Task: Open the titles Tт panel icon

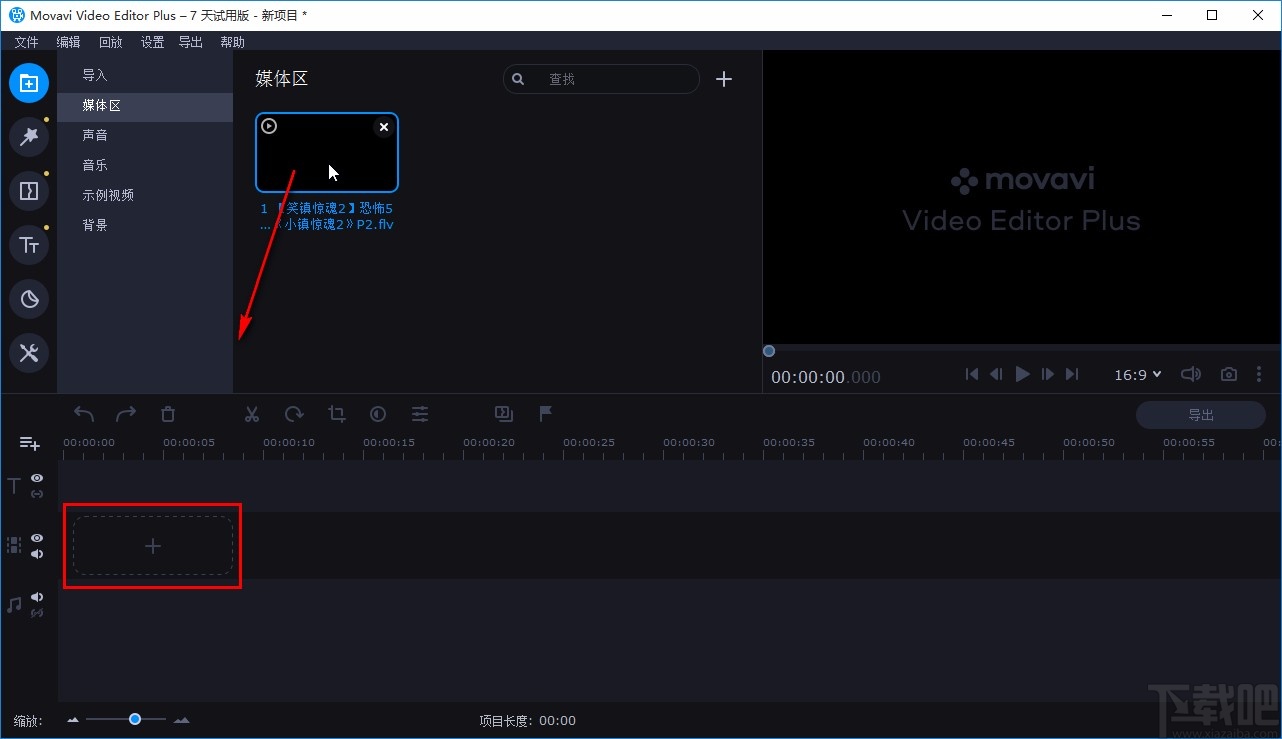Action: (x=29, y=245)
